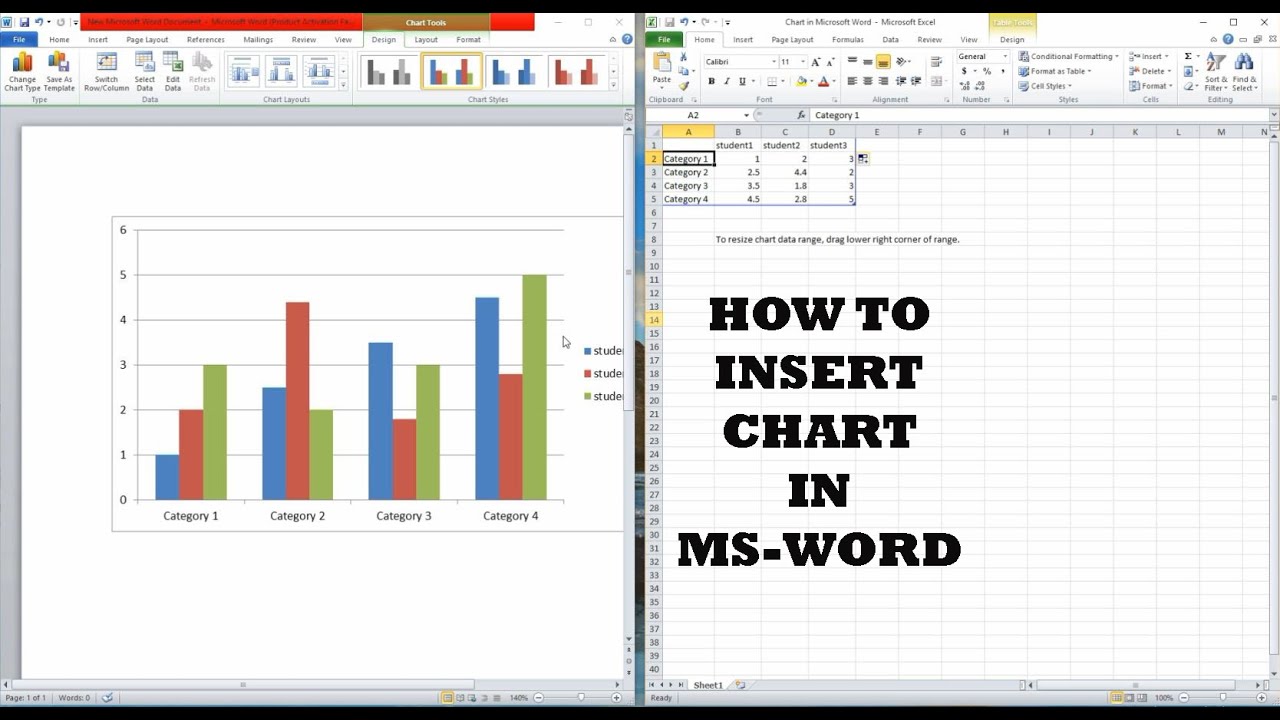1280x720 pixels.
Task: Click Switch Row/Column in Word ribbon
Action: click(x=106, y=71)
